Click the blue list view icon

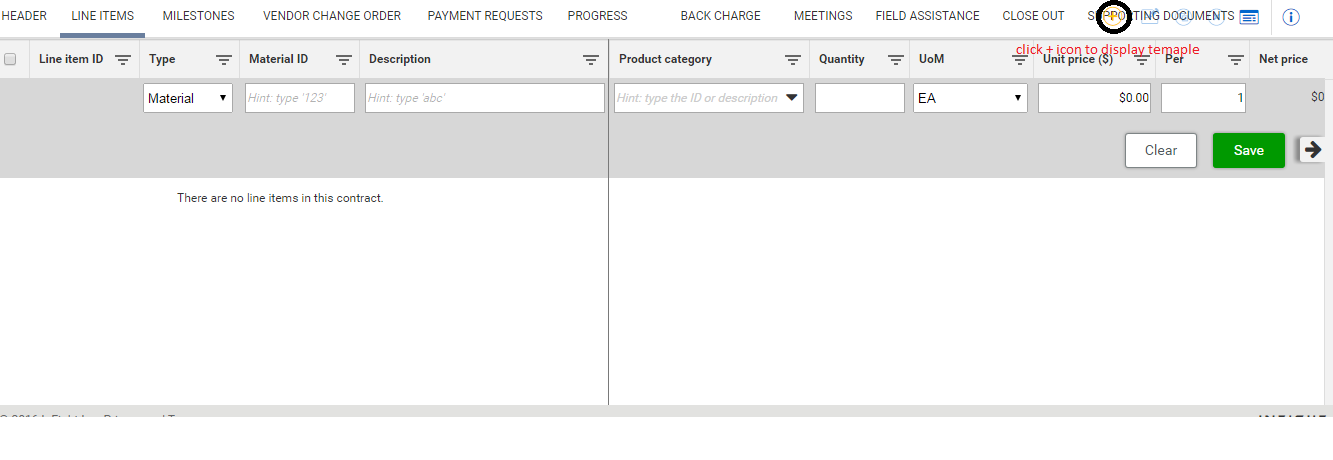click(x=1248, y=17)
